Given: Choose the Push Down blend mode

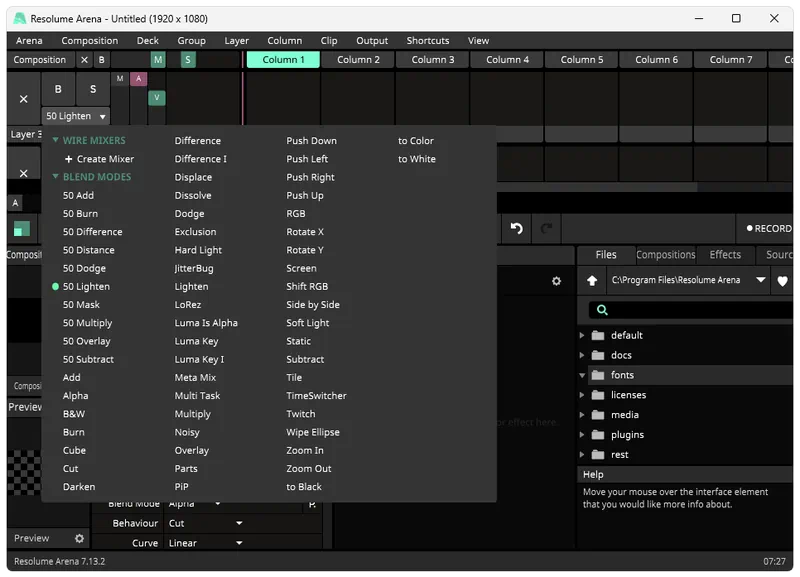Looking at the screenshot, I should click(x=311, y=140).
